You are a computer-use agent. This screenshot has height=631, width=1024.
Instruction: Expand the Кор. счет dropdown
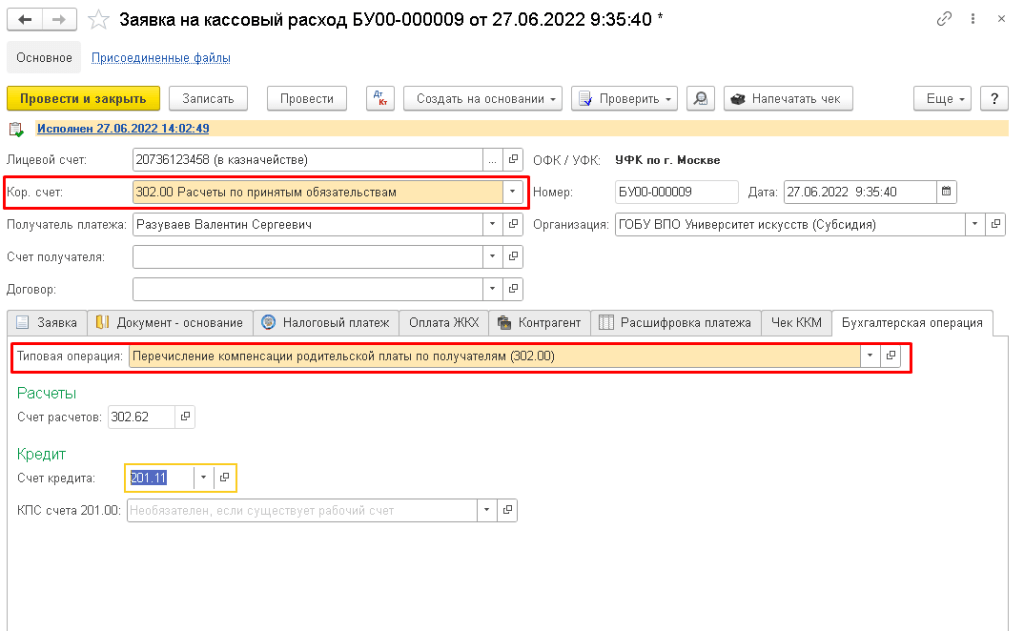(513, 192)
